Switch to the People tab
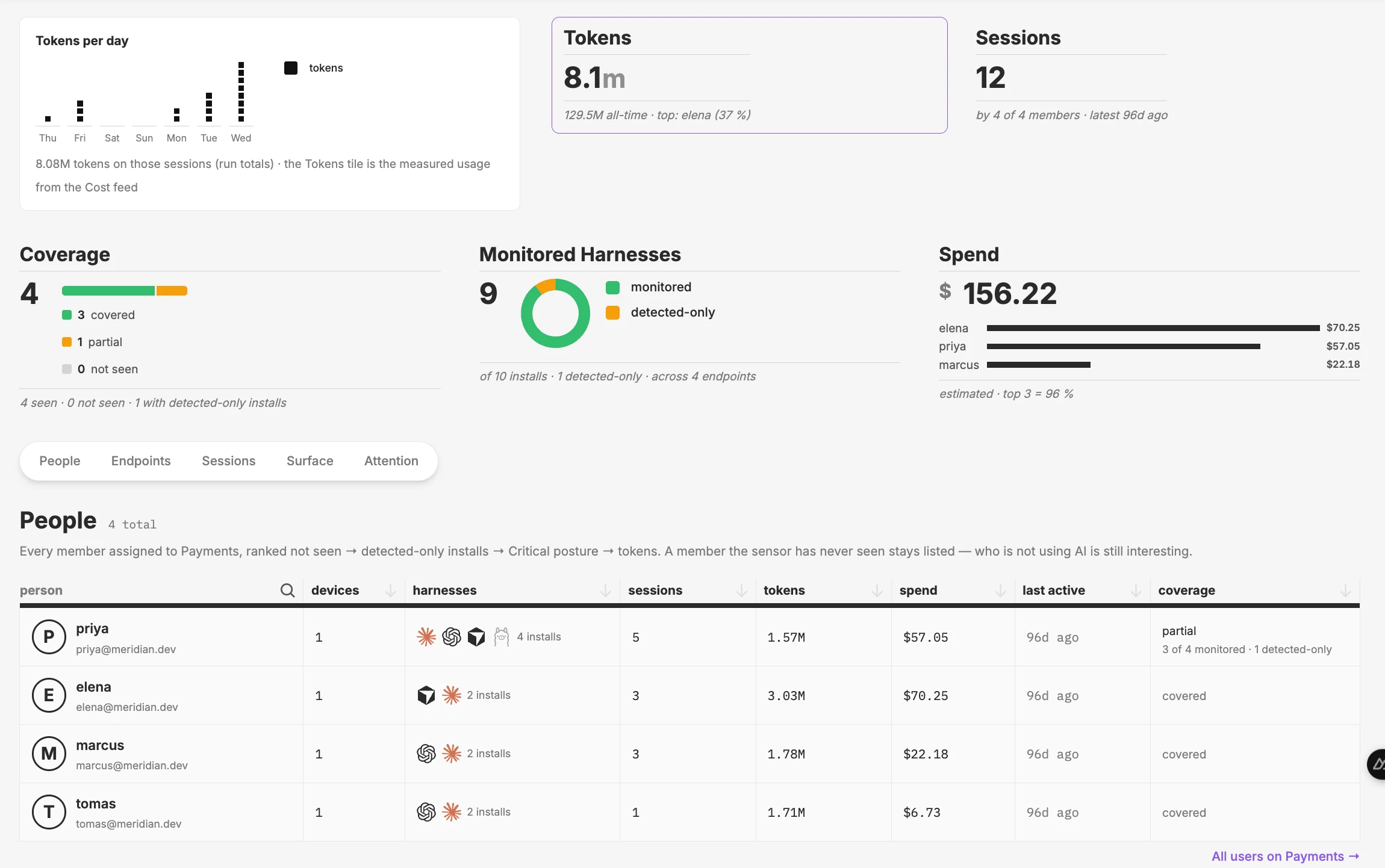 click(x=60, y=461)
